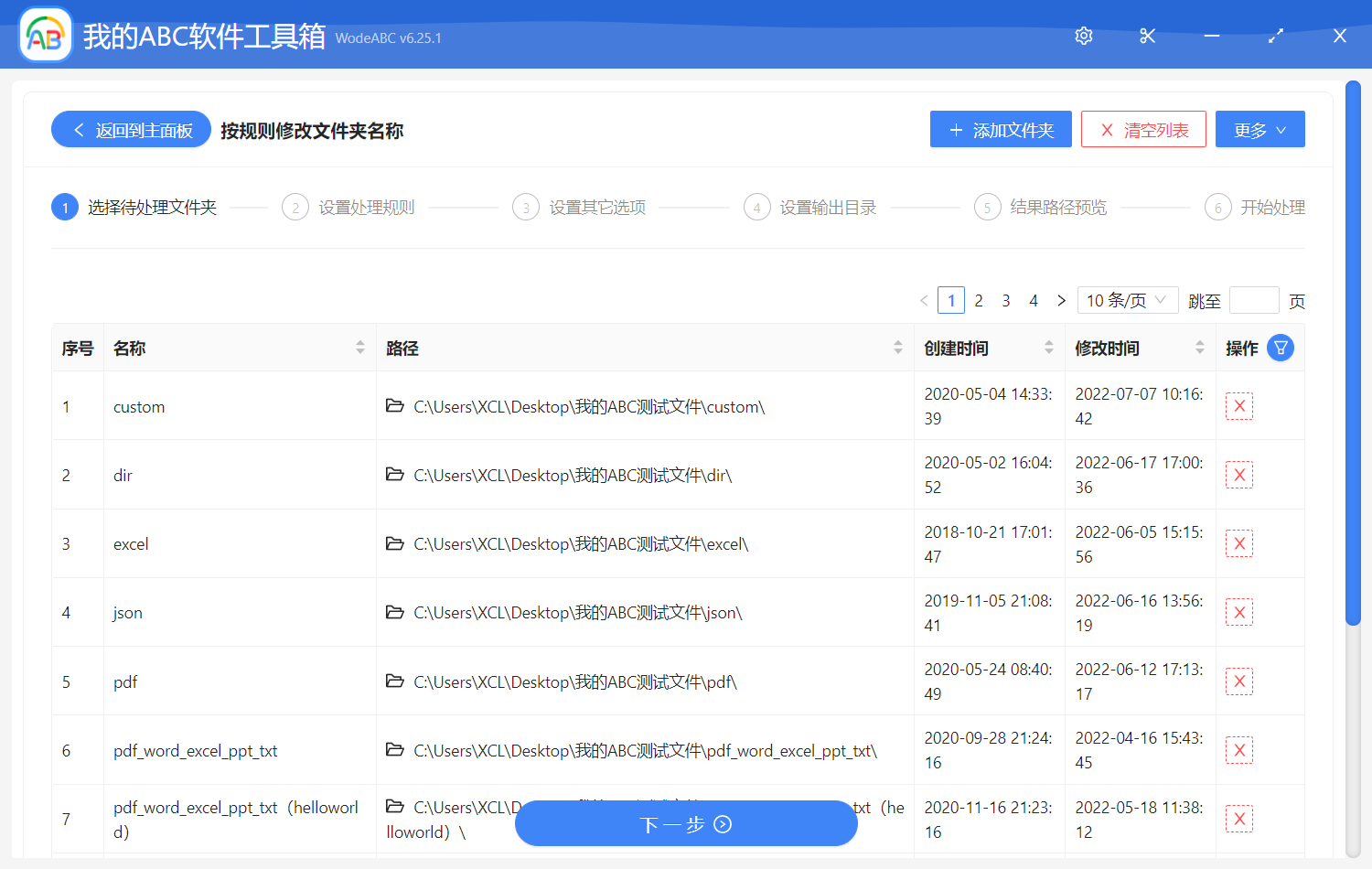Go to page 2 in pagination
Image resolution: width=1372 pixels, height=869 pixels.
point(979,300)
